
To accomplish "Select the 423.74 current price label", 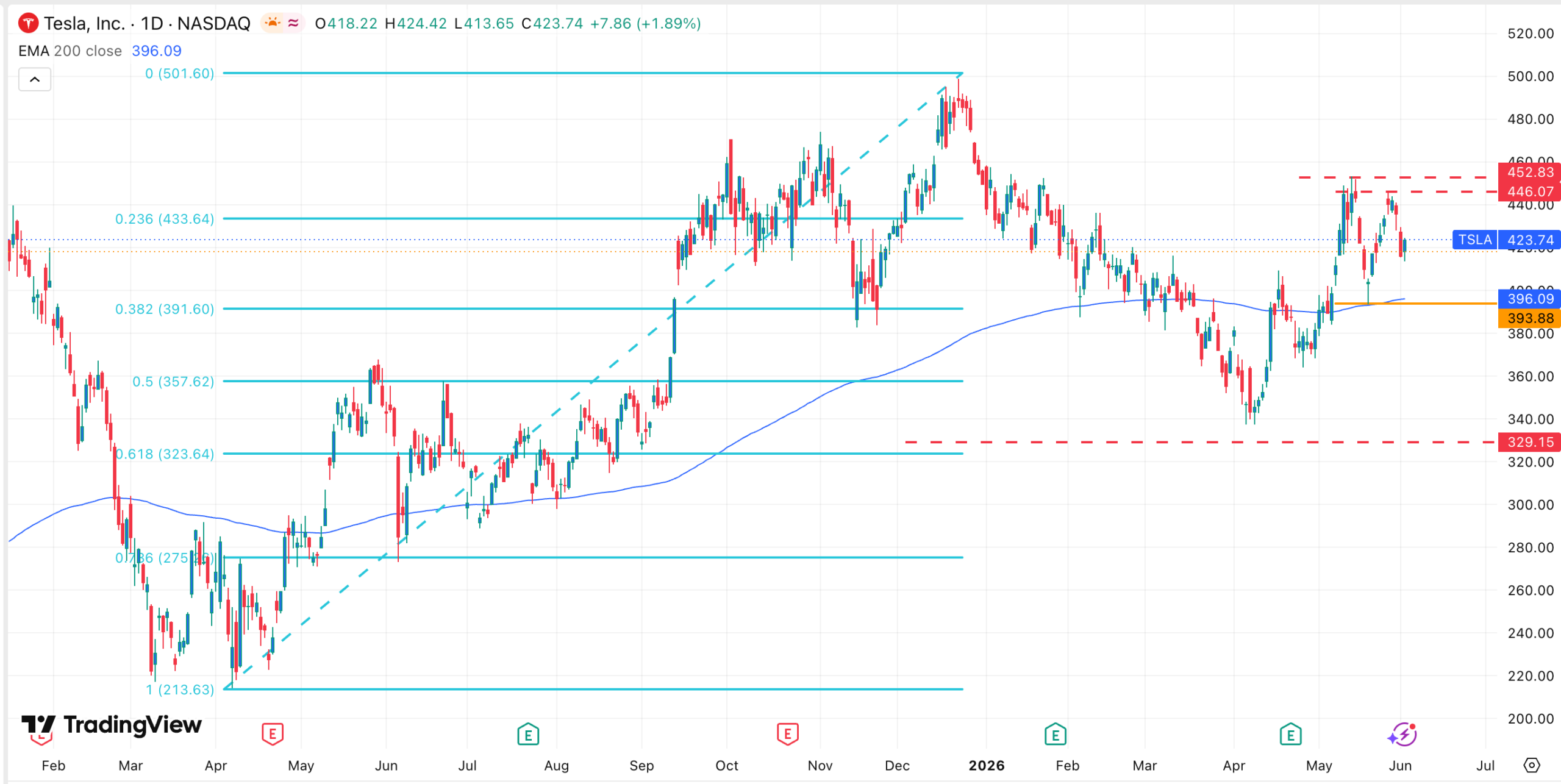I will [x=1529, y=240].
